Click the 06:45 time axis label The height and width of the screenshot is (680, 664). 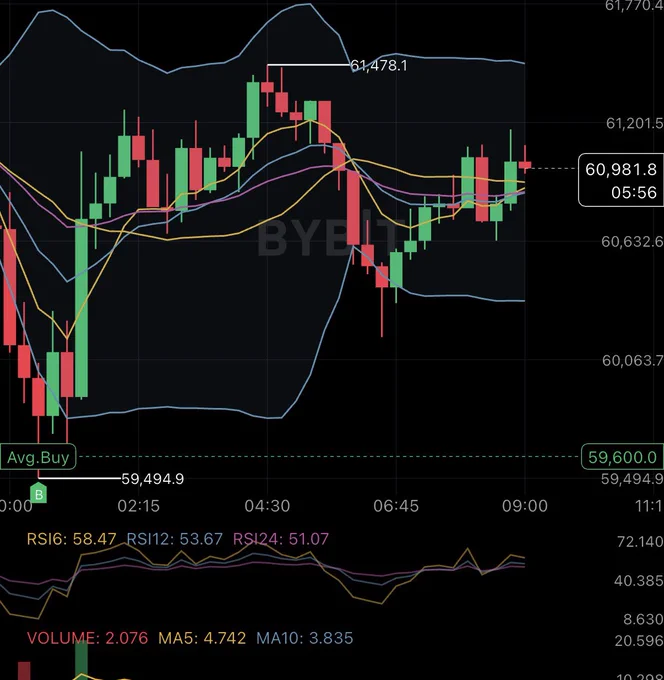pyautogui.click(x=396, y=506)
